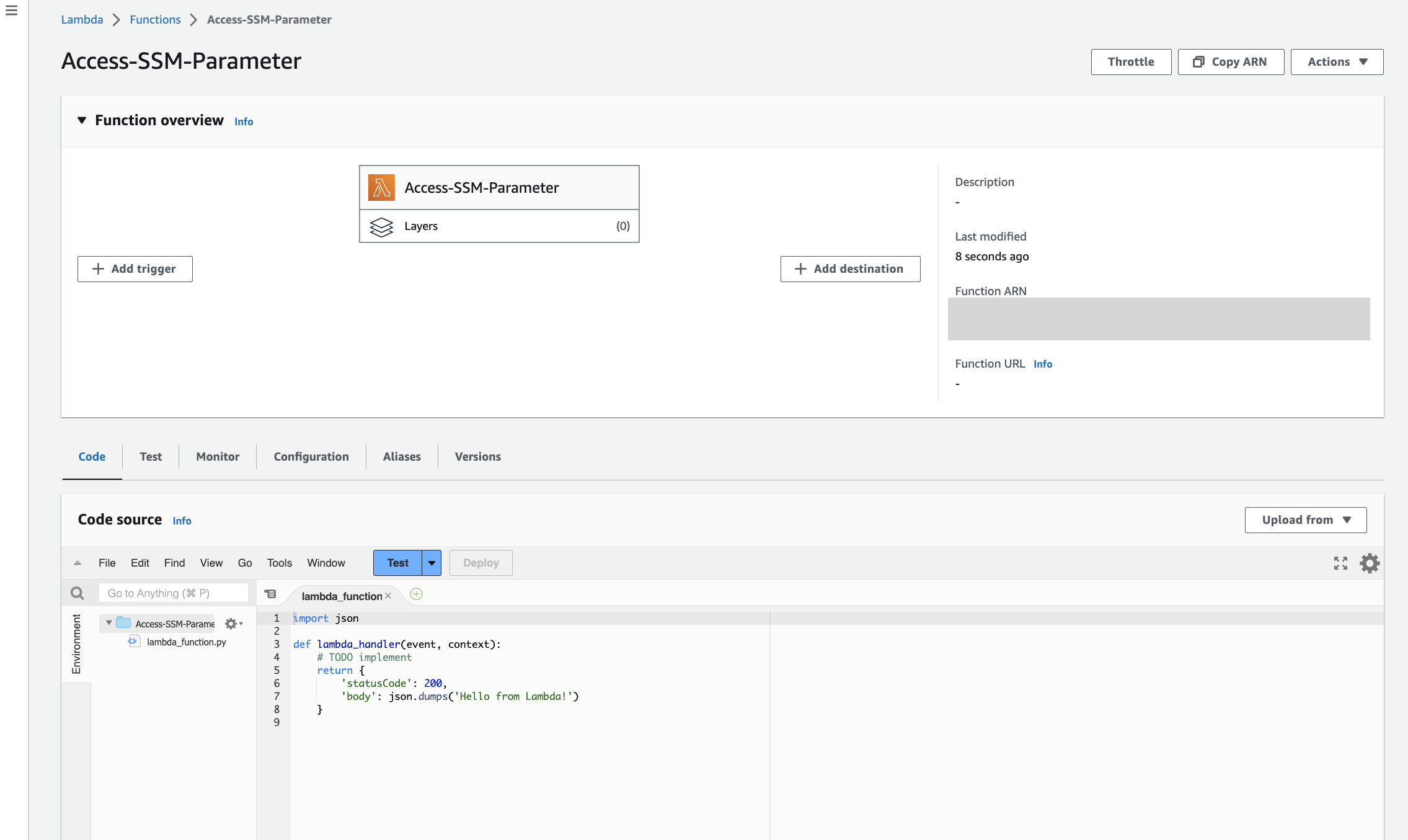Open the Edit menu in editor
This screenshot has width=1408, height=840.
coord(140,563)
